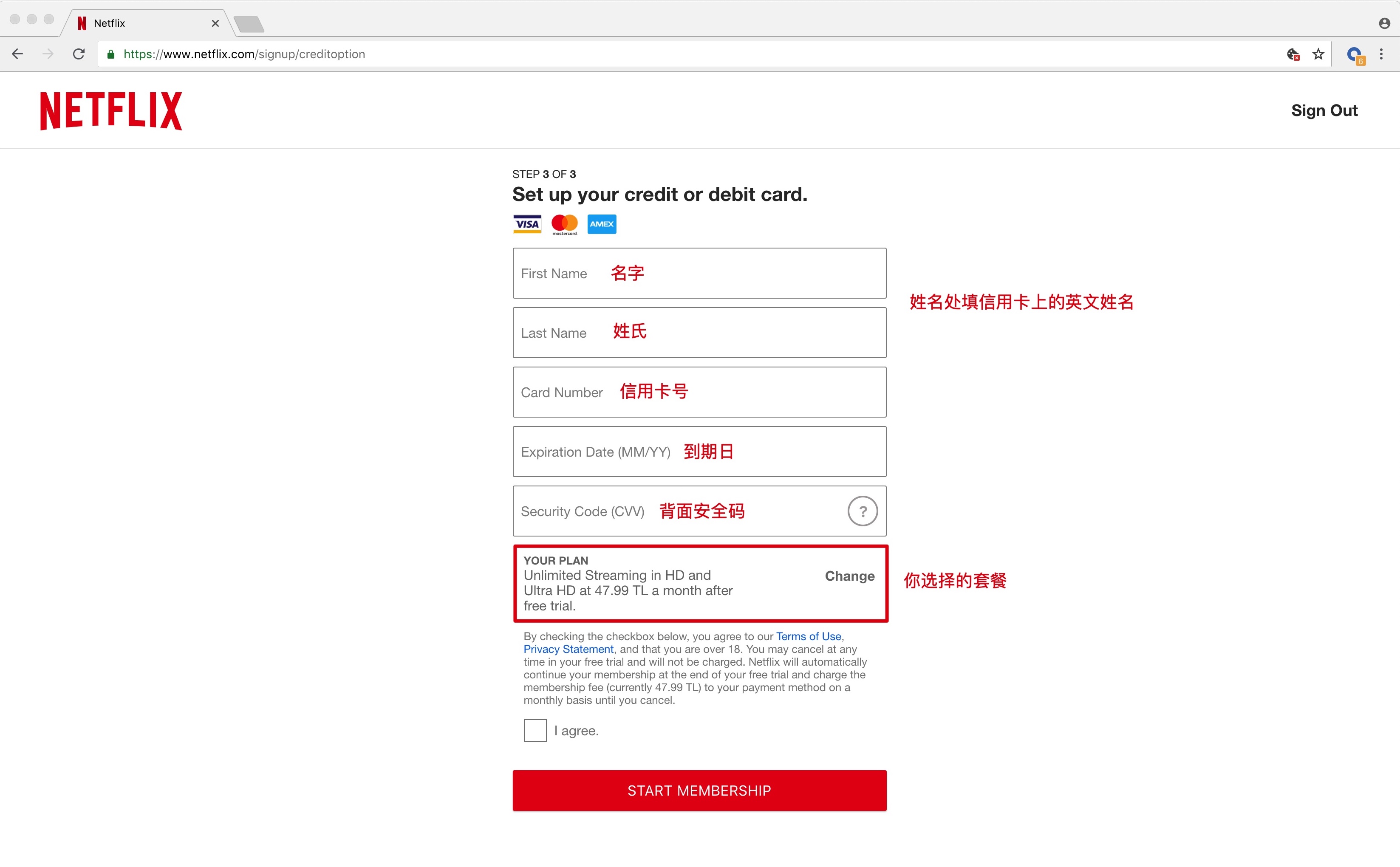Open Chrome three-dot menu
1400x867 pixels.
[x=1381, y=54]
